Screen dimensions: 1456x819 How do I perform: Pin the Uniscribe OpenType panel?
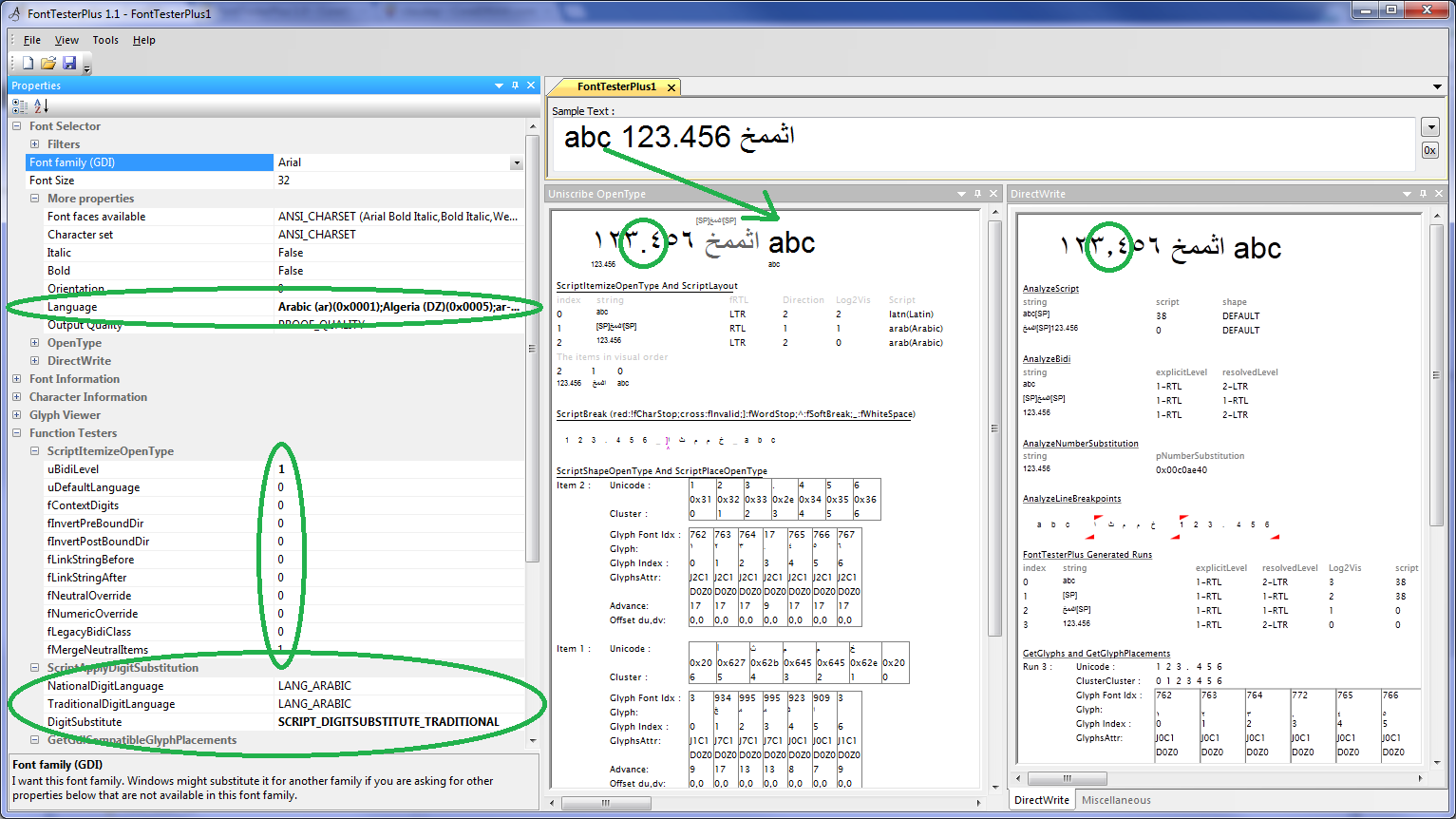coord(978,194)
